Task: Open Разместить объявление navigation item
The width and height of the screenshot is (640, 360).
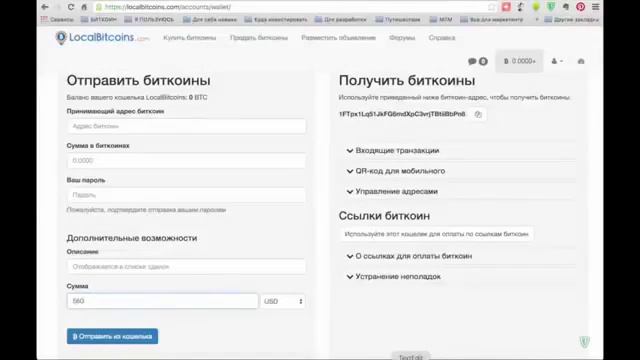Action: click(x=338, y=38)
